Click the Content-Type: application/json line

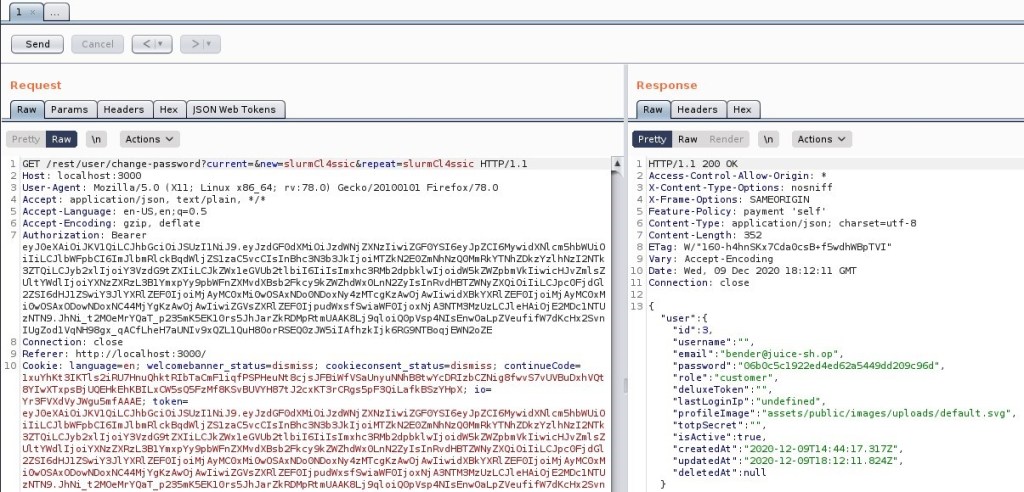tap(782, 223)
